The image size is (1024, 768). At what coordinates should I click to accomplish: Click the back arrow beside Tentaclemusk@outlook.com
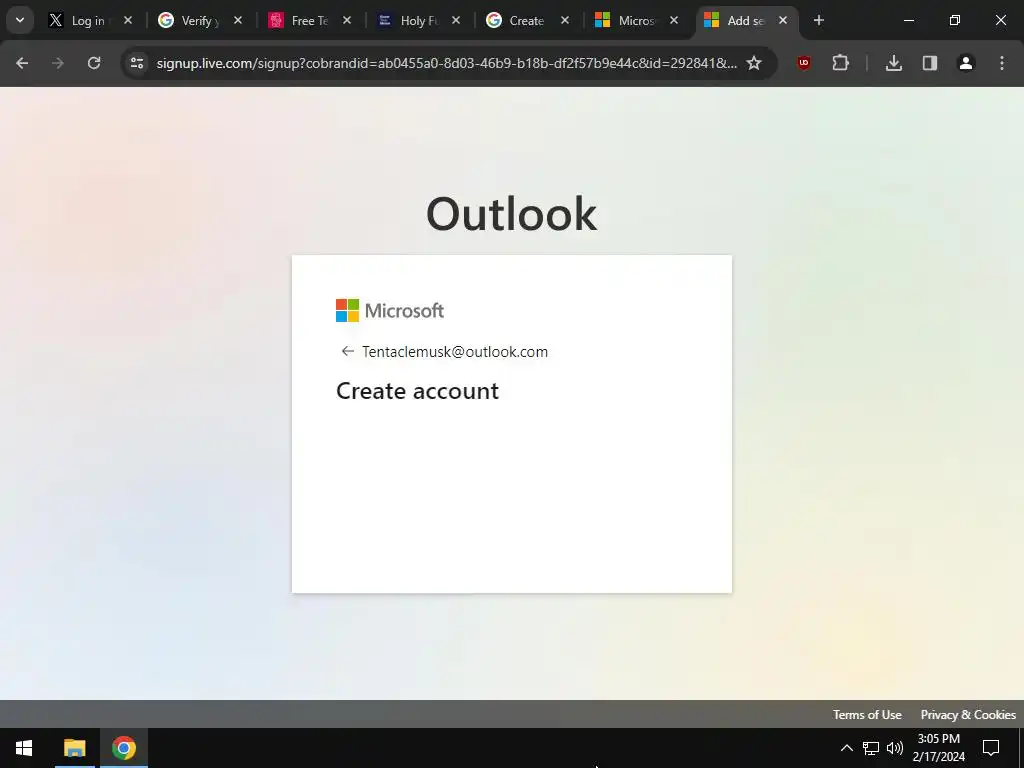pos(347,351)
